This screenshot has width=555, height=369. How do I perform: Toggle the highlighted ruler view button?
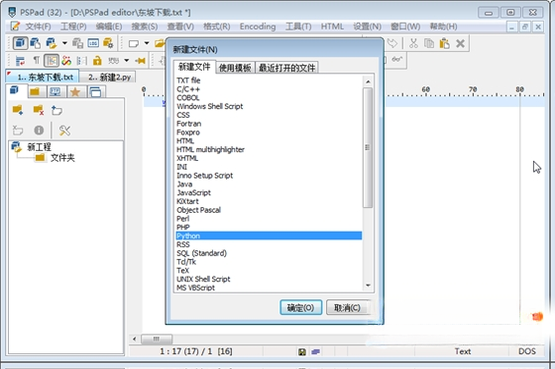click(x=51, y=61)
